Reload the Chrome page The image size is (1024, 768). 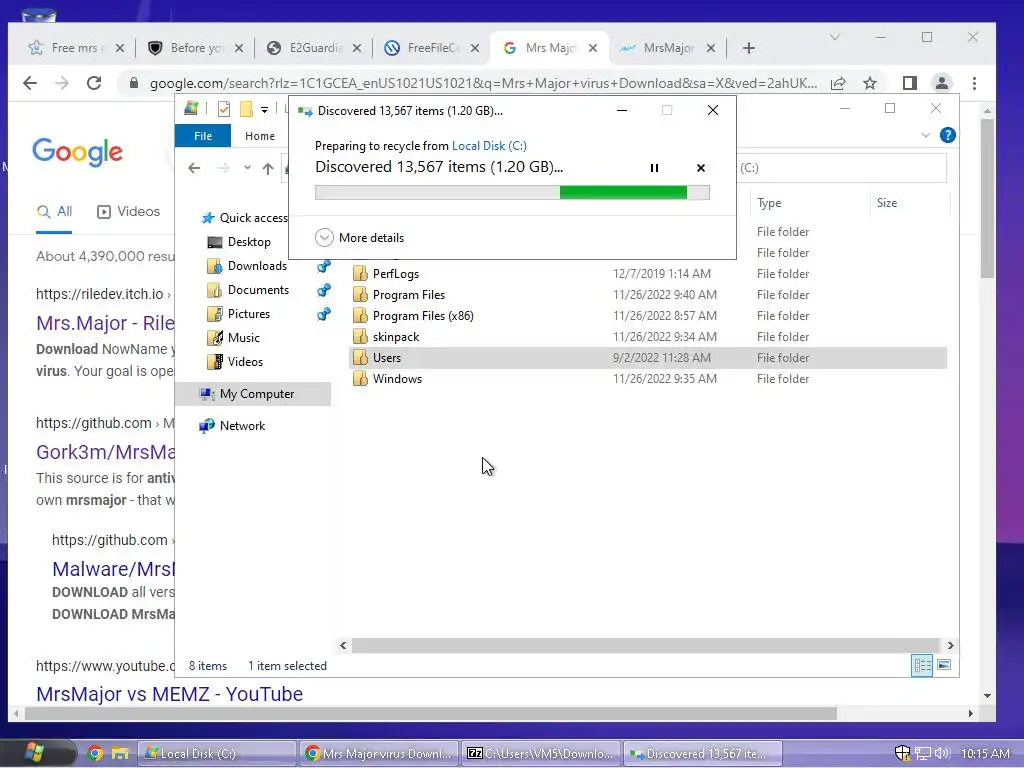coord(94,83)
